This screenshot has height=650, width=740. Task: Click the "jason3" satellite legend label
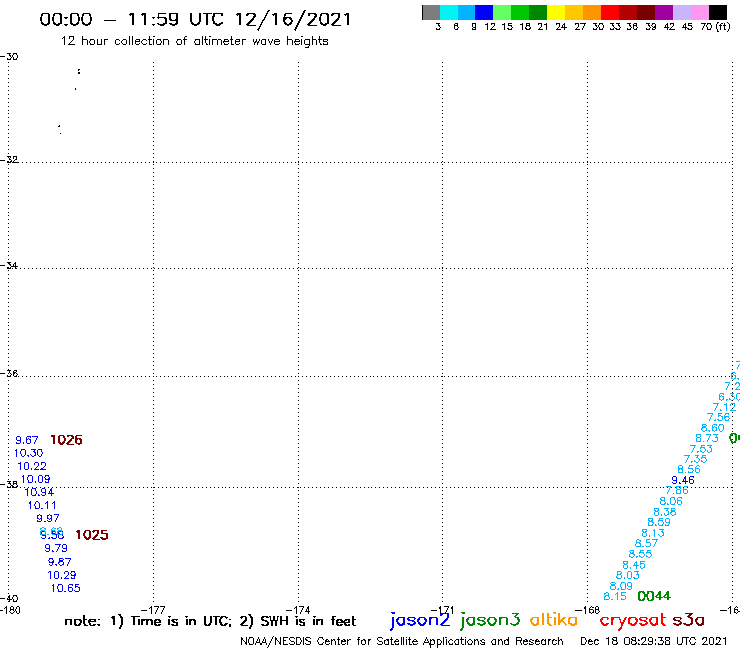[490, 620]
